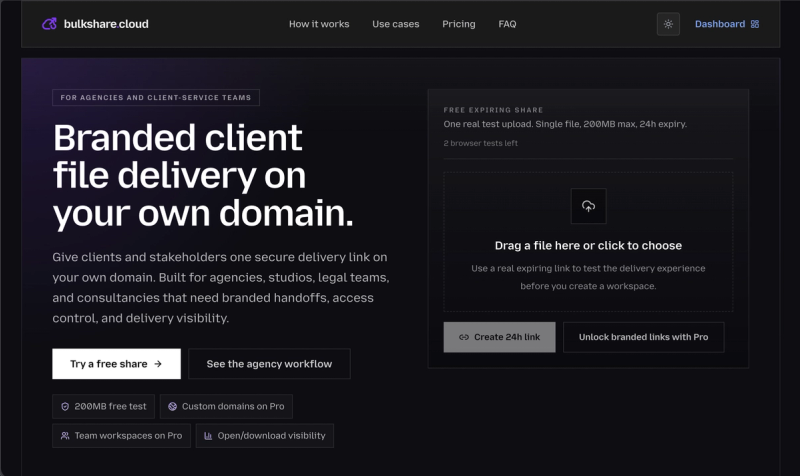Choose a file via the drag-and-drop zone
This screenshot has height=476, width=800.
[588, 242]
